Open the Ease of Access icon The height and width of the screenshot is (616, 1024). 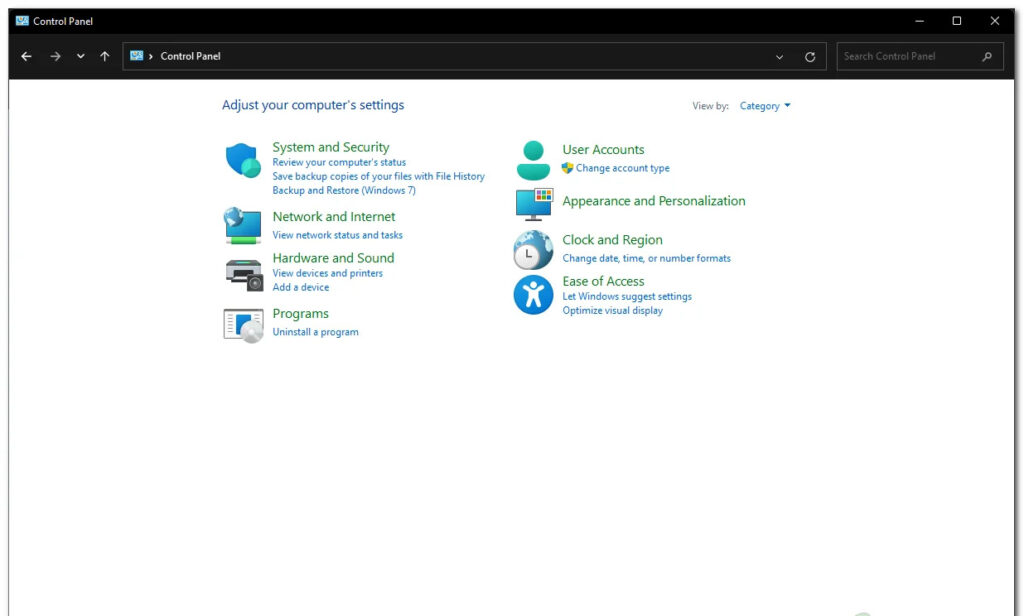coord(533,295)
